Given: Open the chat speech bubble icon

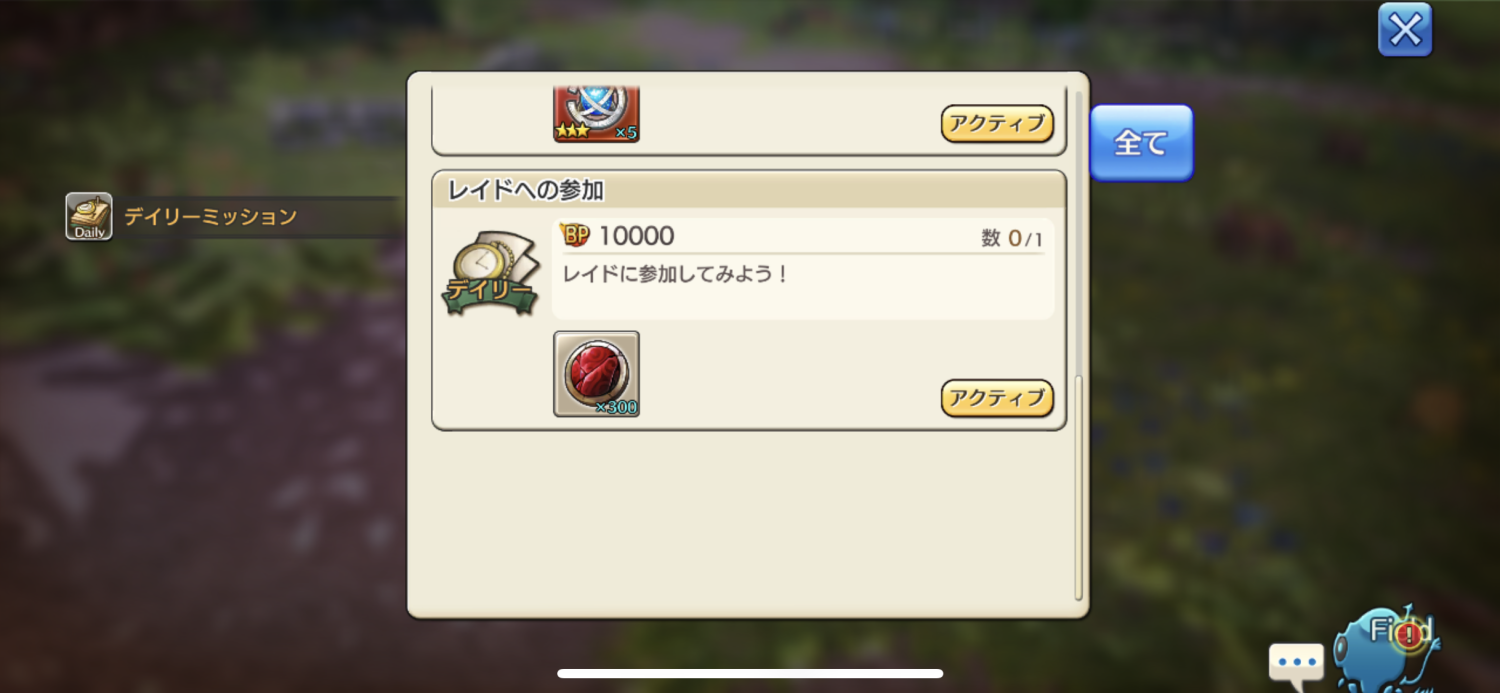Looking at the screenshot, I should pyautogui.click(x=1296, y=662).
